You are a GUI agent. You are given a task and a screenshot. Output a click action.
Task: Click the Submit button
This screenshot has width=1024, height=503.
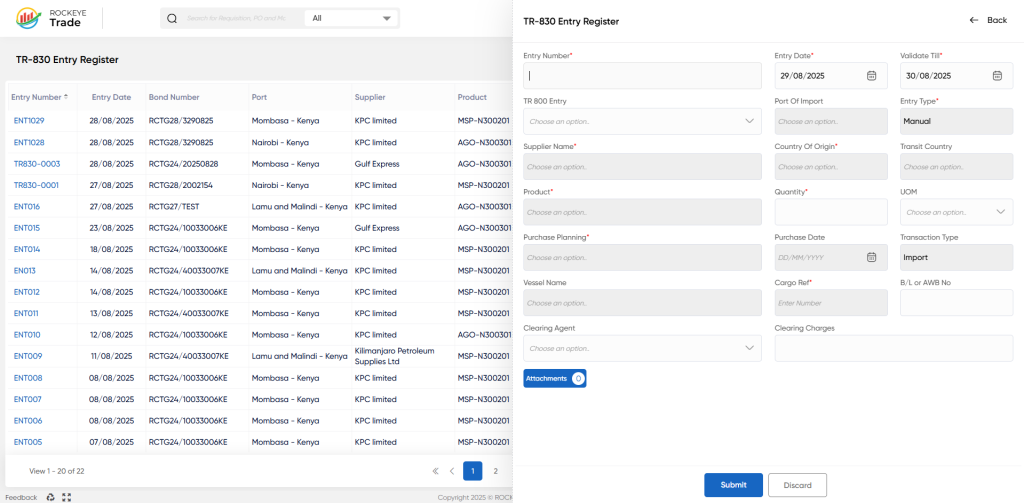coord(733,485)
